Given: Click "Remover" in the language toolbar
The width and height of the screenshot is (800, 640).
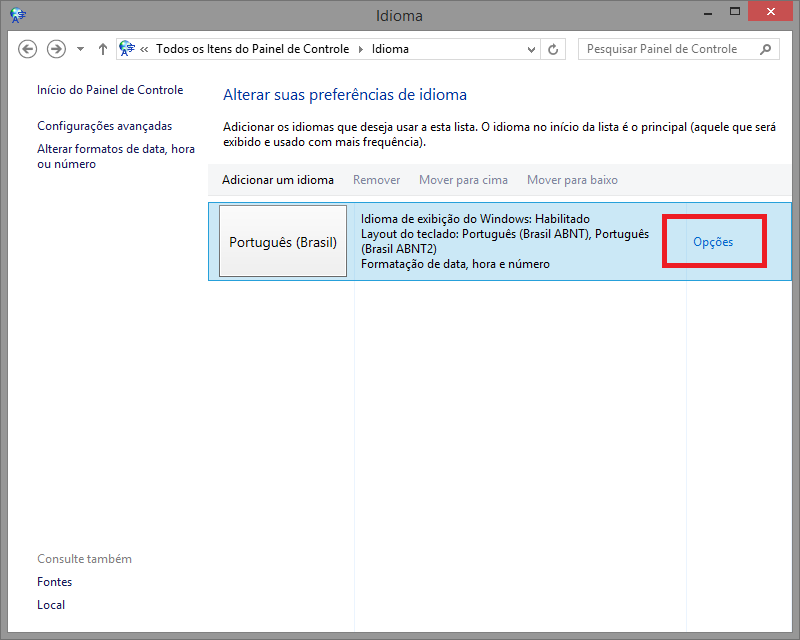Looking at the screenshot, I should pos(376,179).
